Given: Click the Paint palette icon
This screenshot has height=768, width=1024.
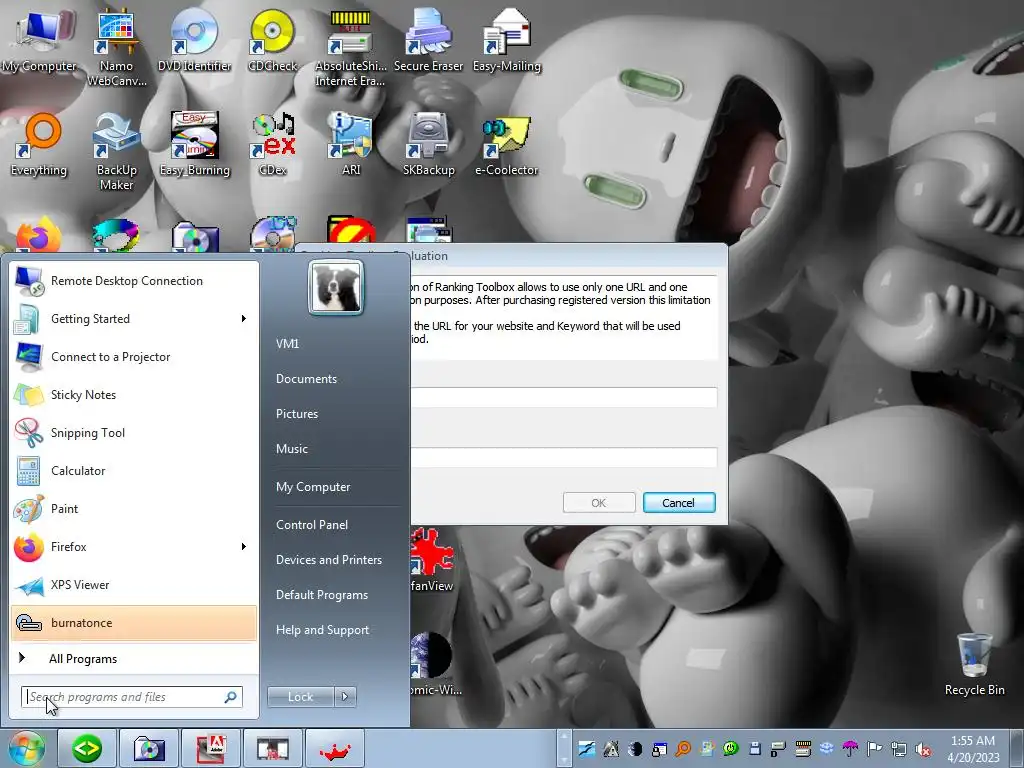Looking at the screenshot, I should [x=28, y=509].
